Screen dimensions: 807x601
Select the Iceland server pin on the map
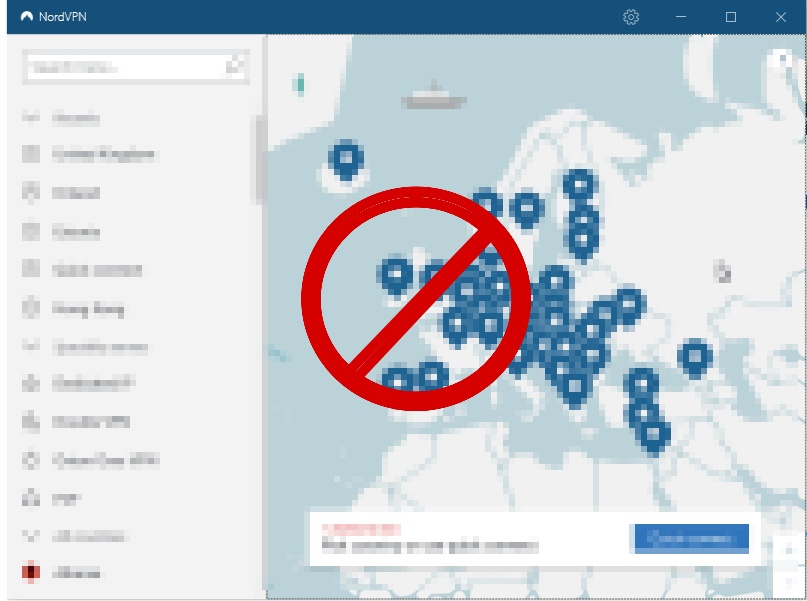point(345,158)
